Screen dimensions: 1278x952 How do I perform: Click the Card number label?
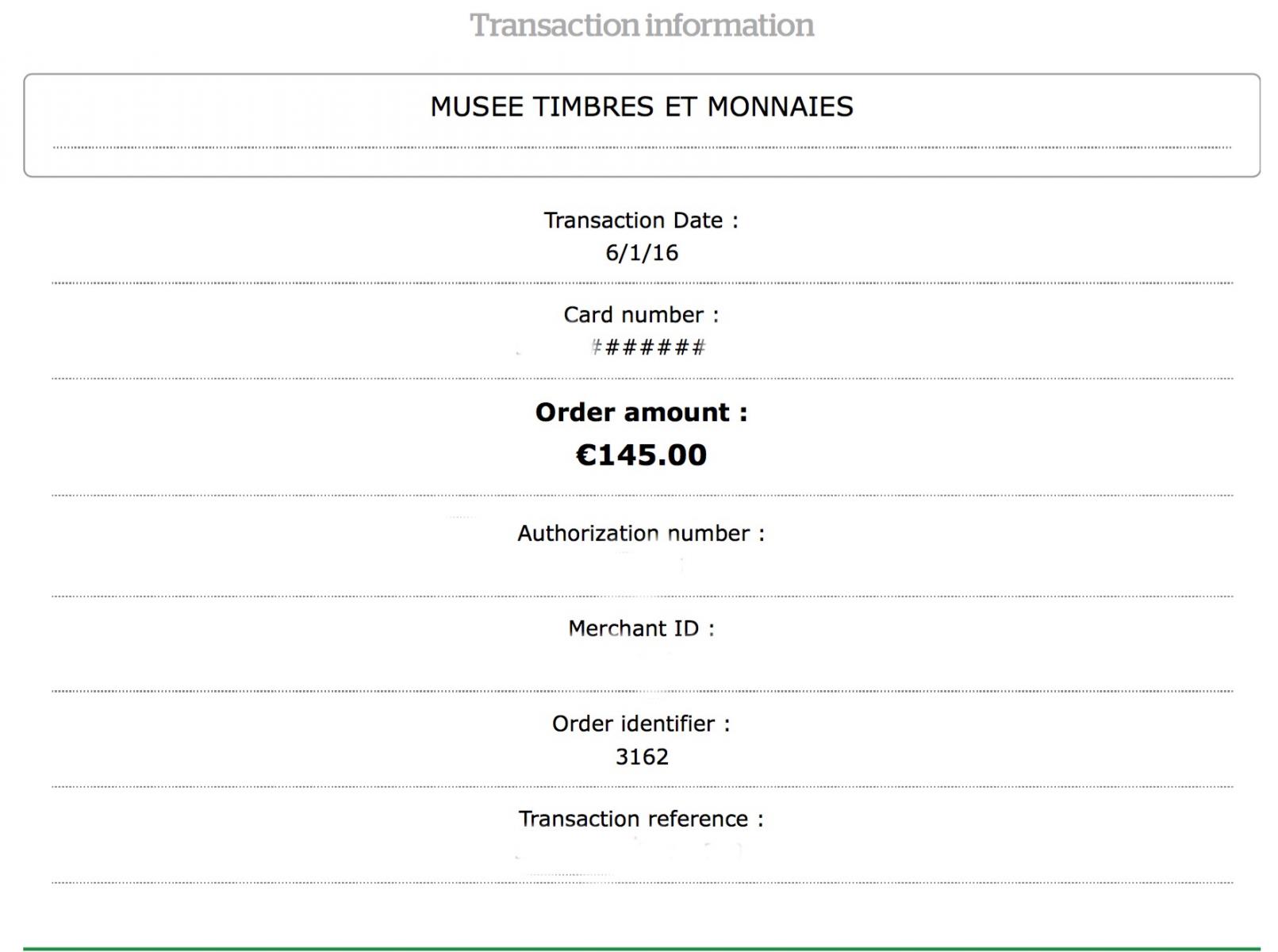pyautogui.click(x=641, y=315)
